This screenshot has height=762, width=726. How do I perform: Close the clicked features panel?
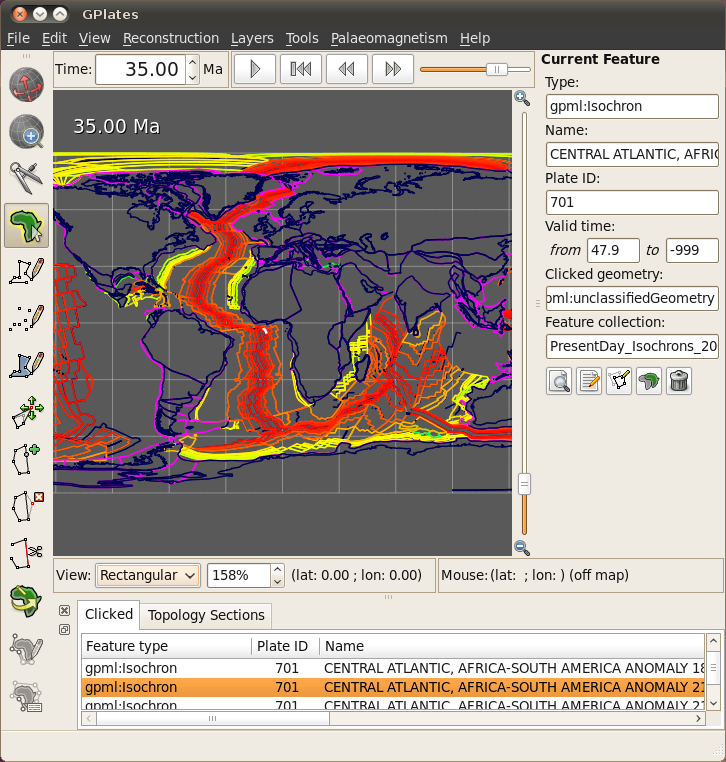(x=64, y=610)
